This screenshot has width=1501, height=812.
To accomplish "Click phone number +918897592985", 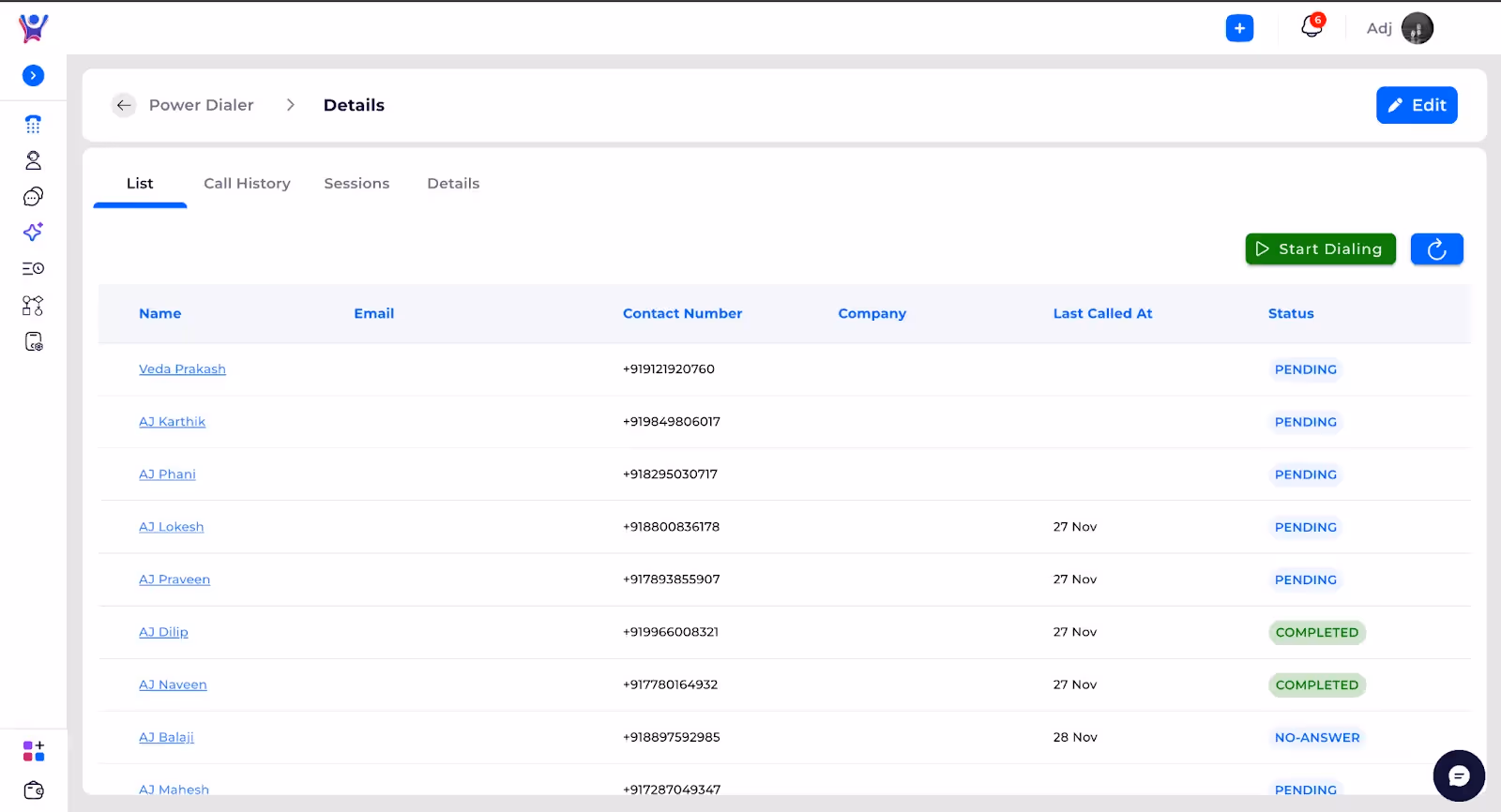I will click(672, 737).
